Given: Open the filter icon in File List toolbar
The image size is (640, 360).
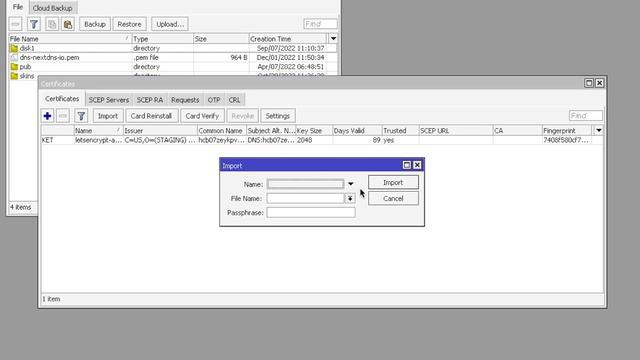Looking at the screenshot, I should click(34, 24).
